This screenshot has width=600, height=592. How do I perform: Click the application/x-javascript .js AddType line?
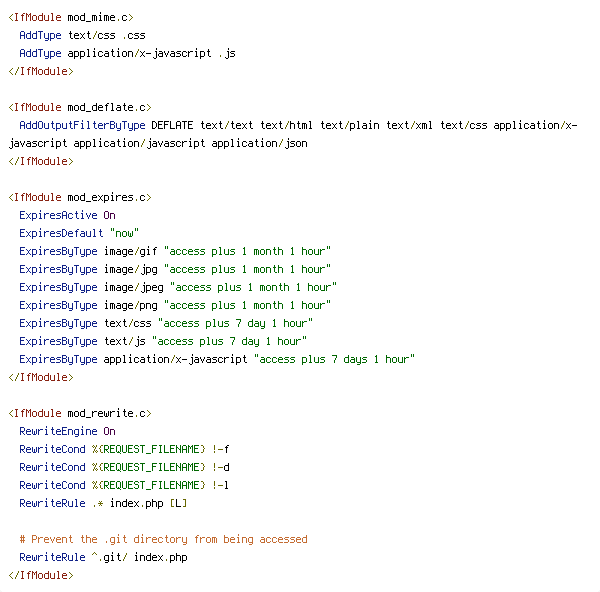tap(127, 54)
